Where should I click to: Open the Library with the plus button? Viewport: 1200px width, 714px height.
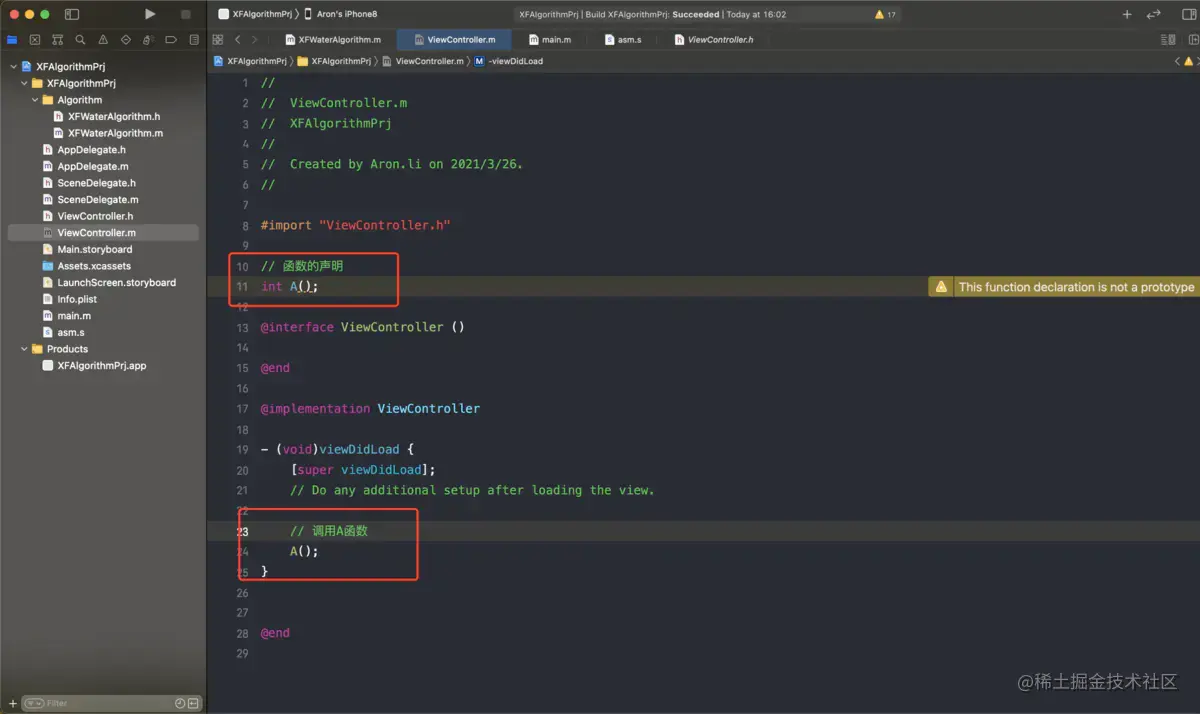point(1127,14)
